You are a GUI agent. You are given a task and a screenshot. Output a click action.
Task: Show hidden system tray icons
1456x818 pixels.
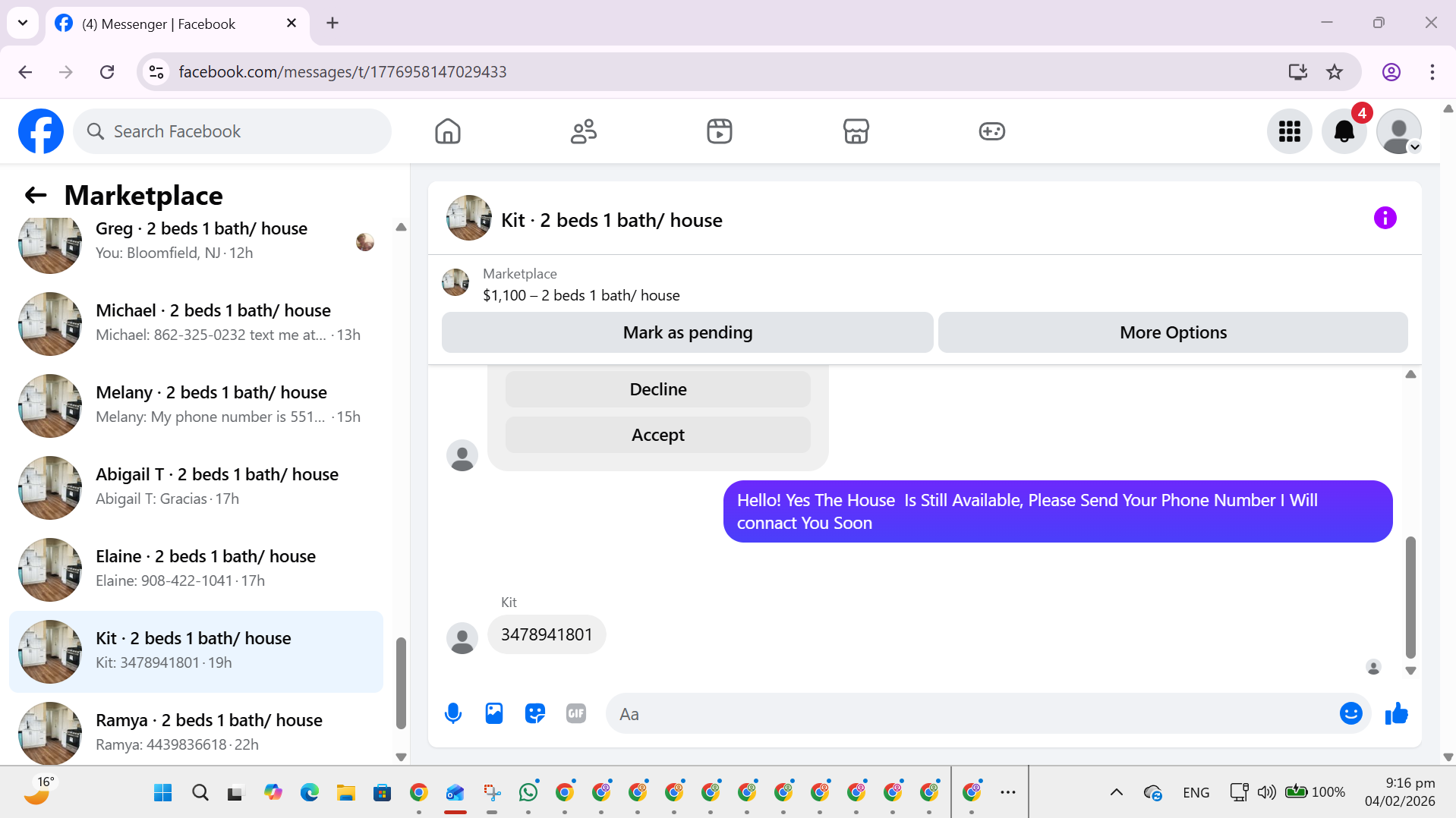click(x=1116, y=793)
